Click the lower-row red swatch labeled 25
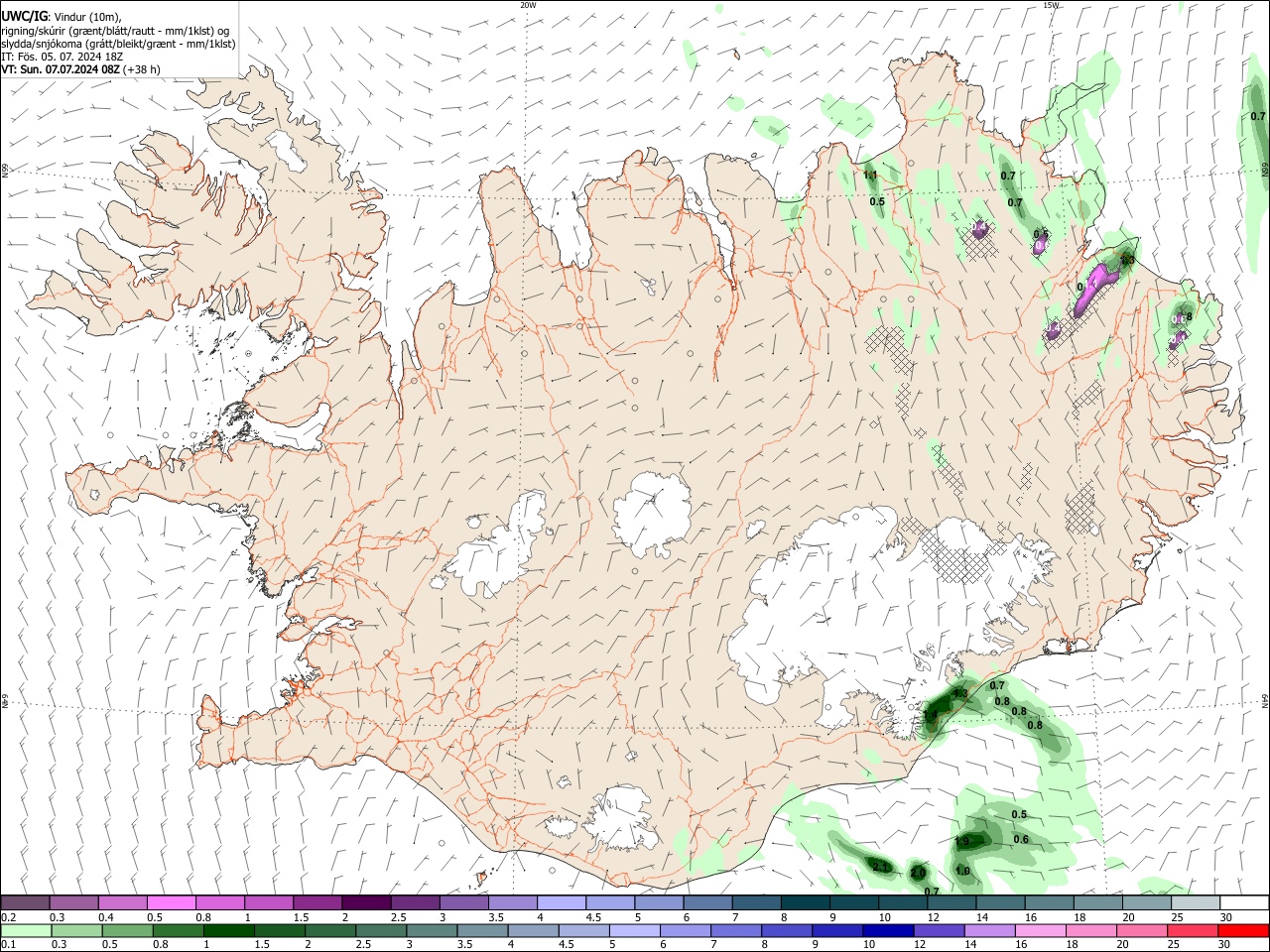This screenshot has width=1270, height=952. 1191,931
